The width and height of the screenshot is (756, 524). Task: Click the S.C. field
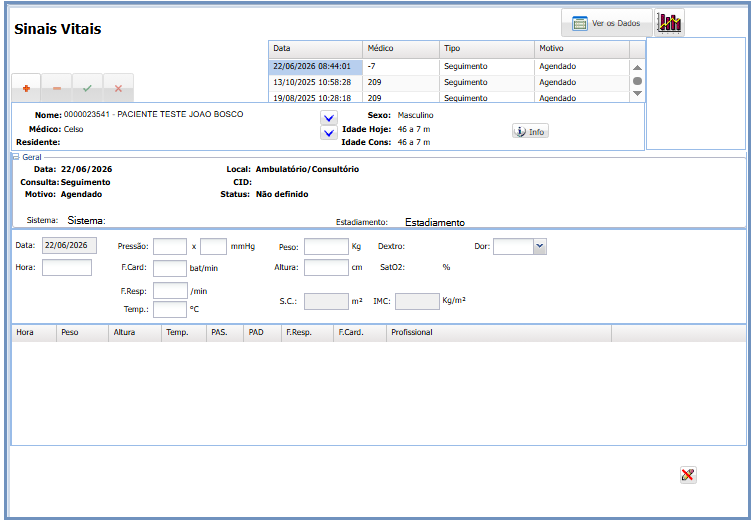click(x=326, y=301)
